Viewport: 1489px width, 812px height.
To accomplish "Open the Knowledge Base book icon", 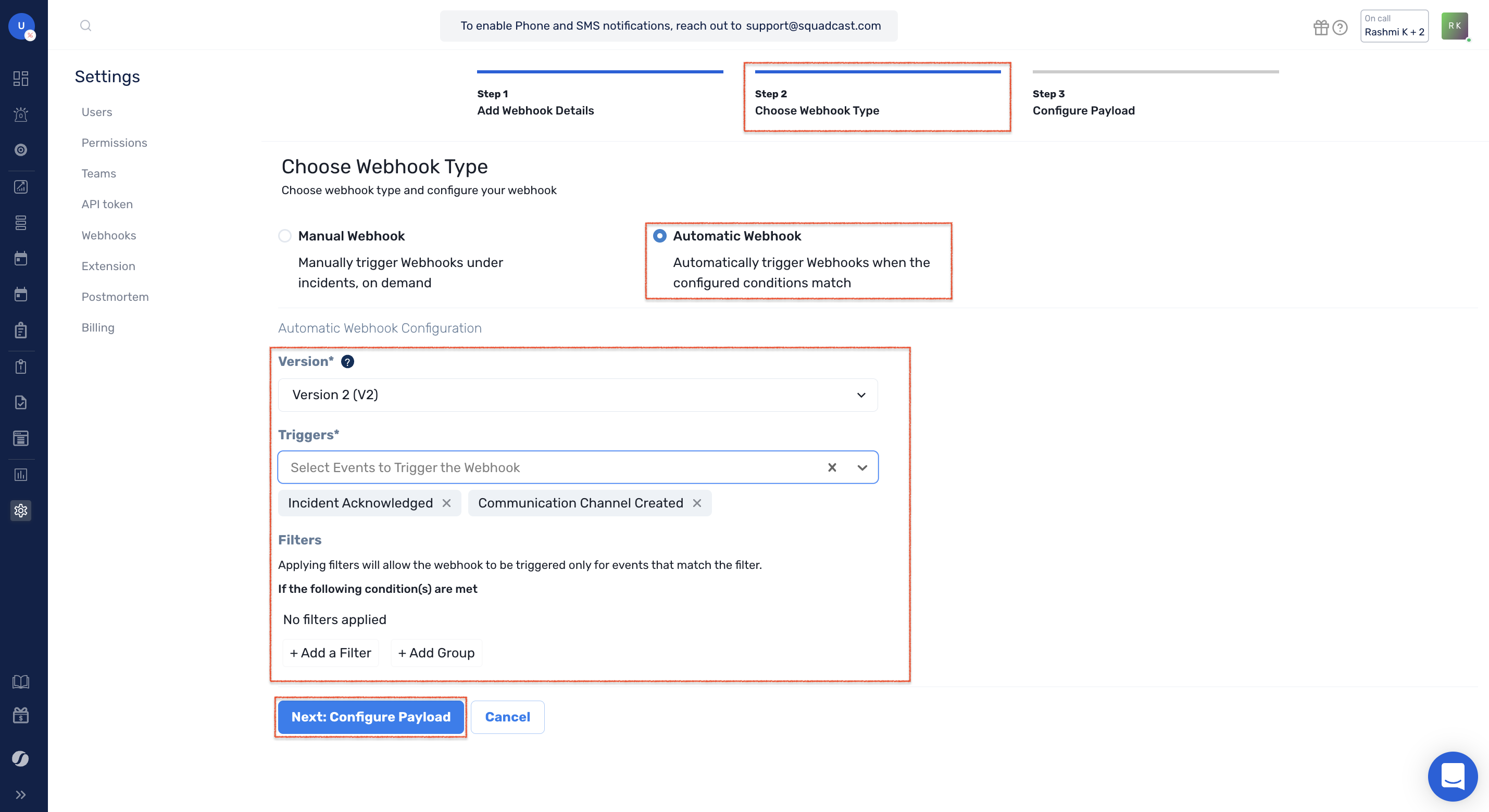I will (21, 681).
